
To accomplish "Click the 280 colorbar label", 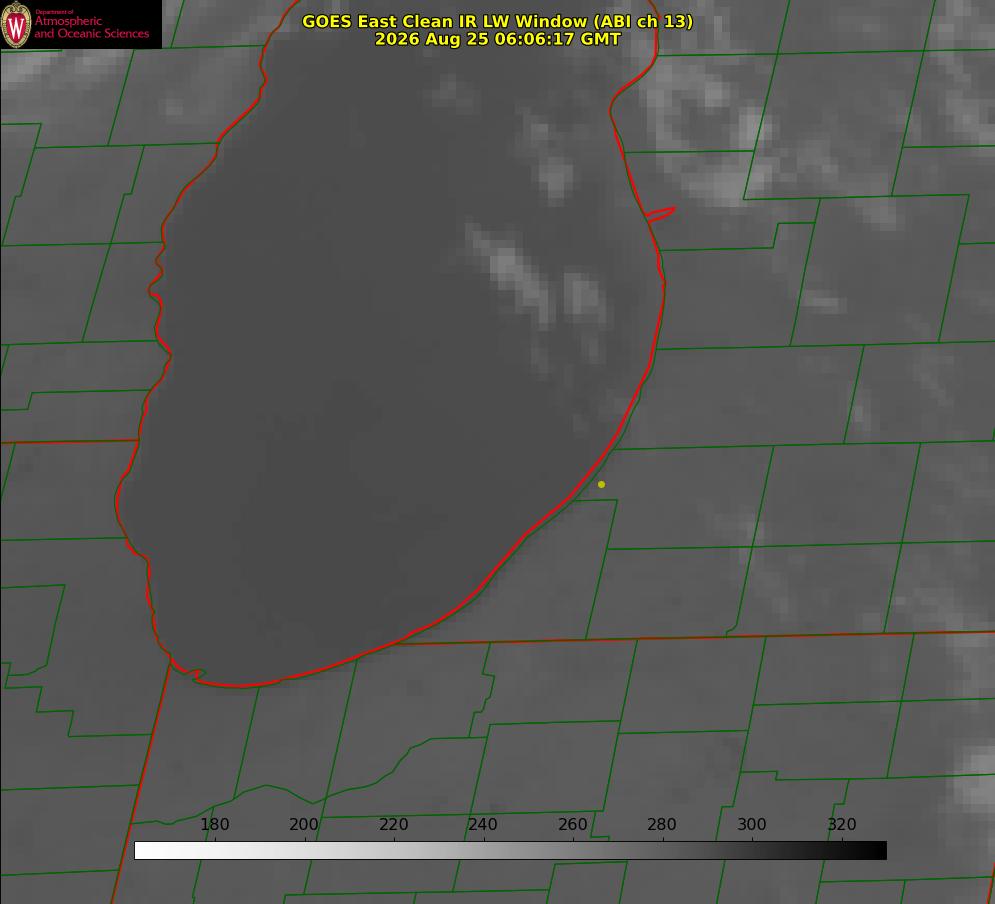I will (662, 824).
